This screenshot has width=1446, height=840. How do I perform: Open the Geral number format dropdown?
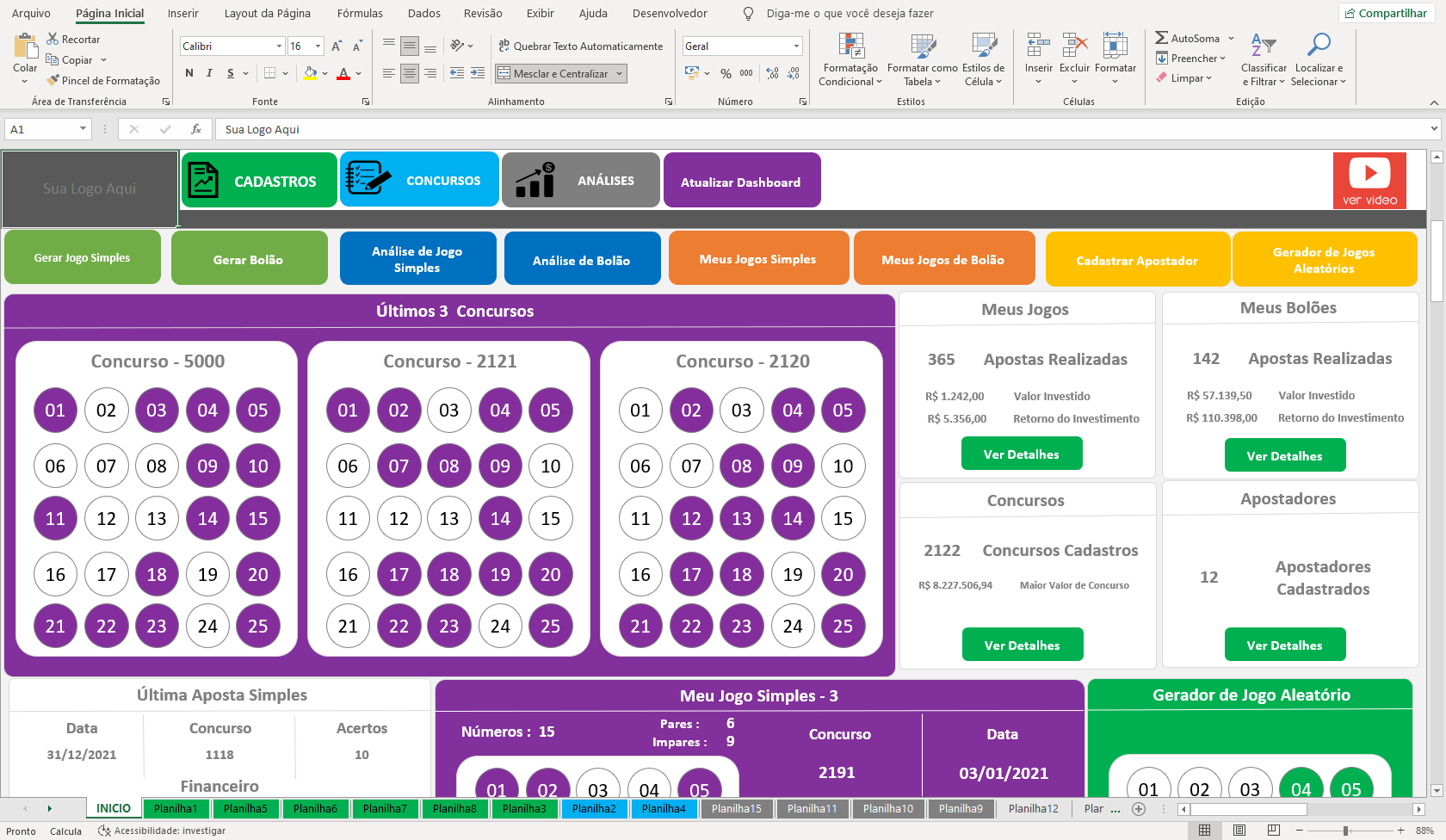coord(796,46)
